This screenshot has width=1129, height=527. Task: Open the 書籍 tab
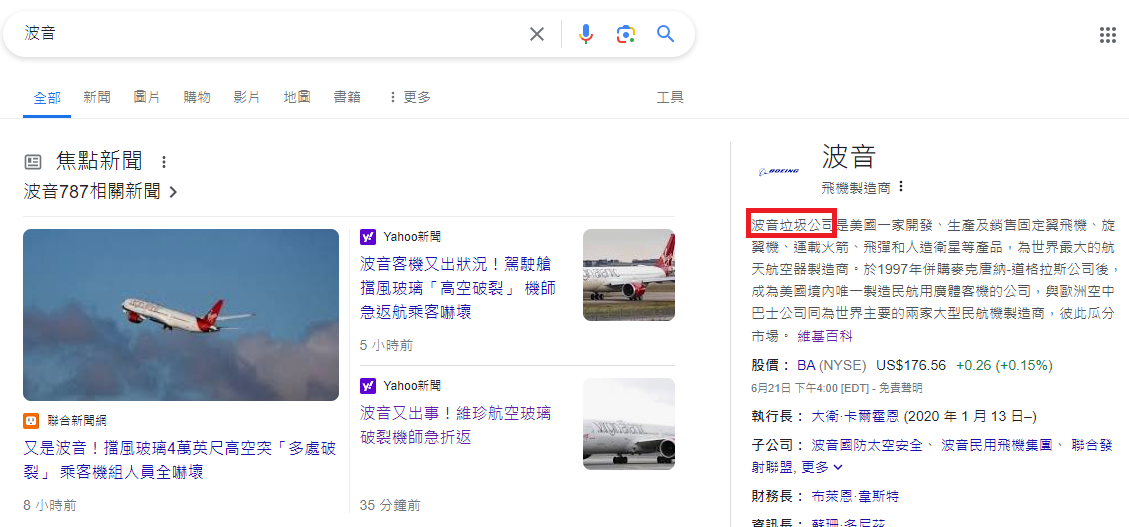tap(347, 97)
